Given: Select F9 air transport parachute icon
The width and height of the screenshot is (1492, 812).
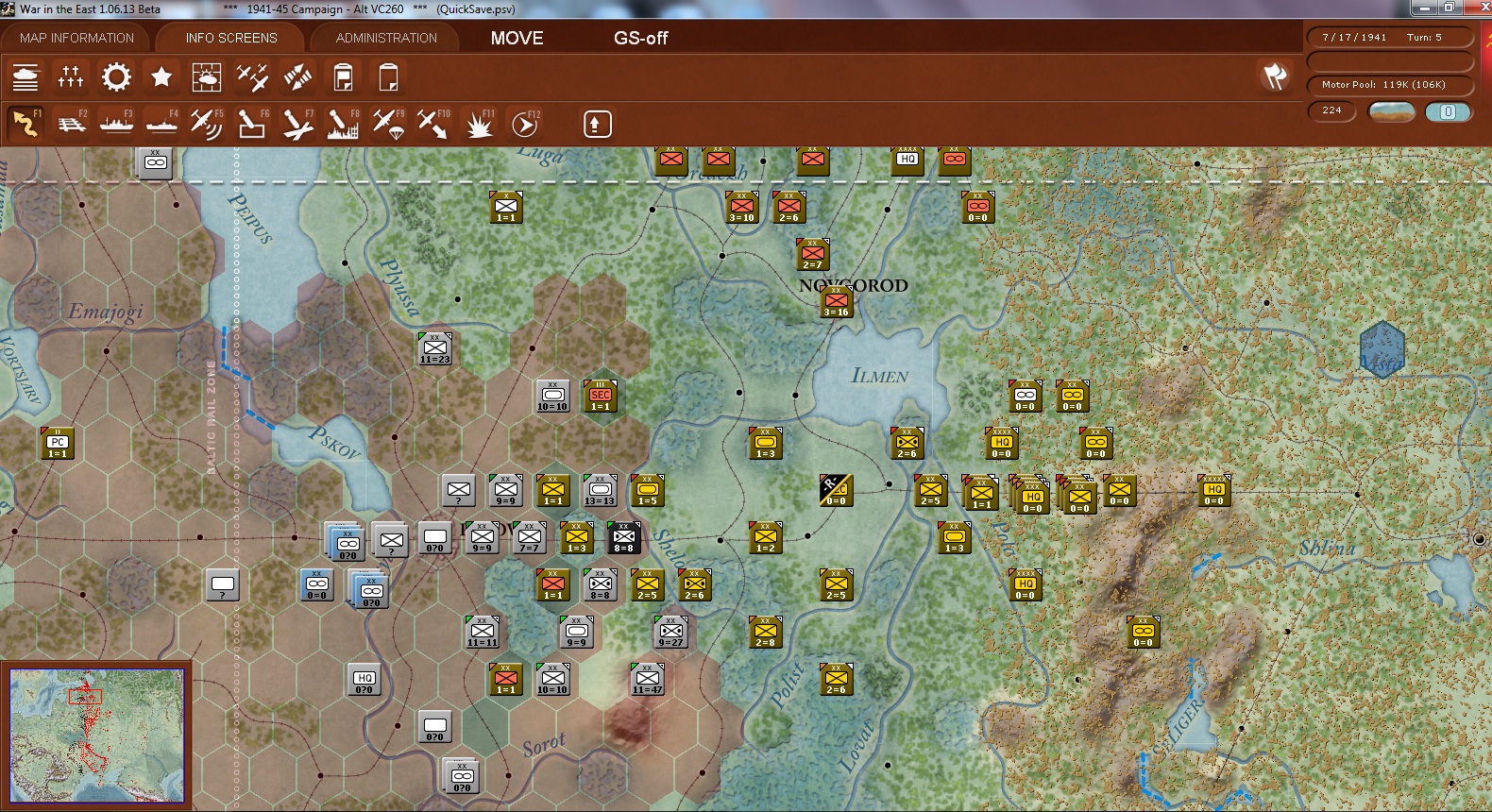Looking at the screenshot, I should click(388, 124).
